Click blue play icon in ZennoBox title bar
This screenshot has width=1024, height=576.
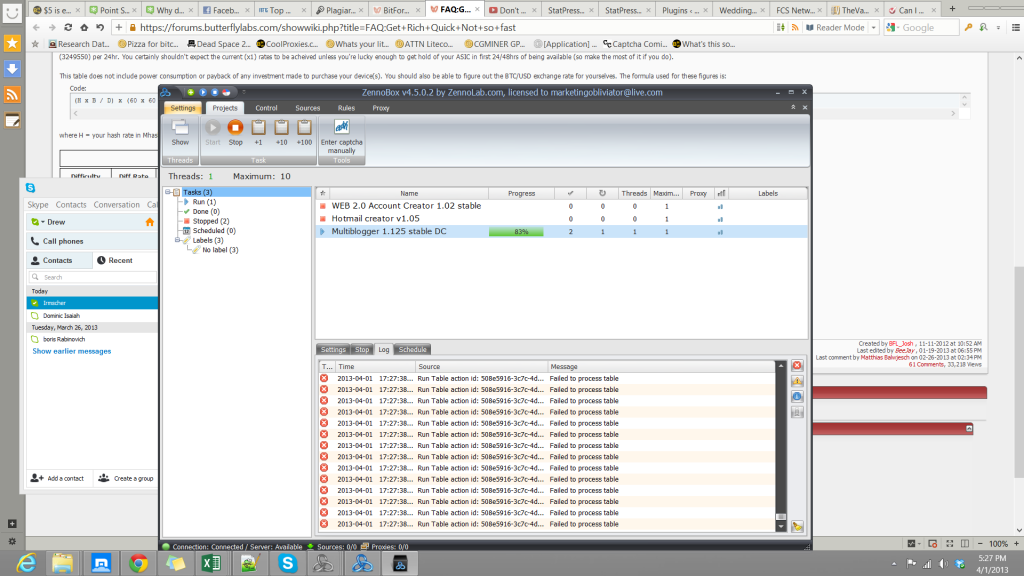point(203,92)
